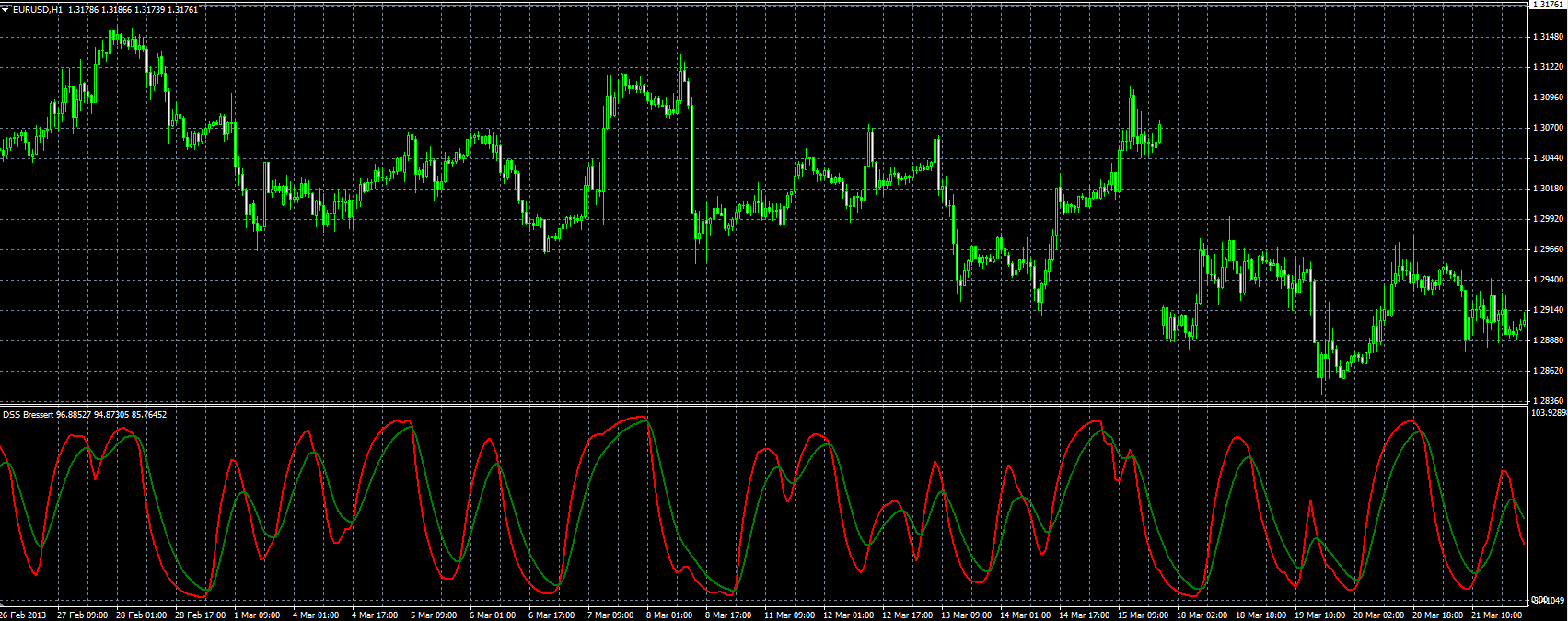Click the 6 Mar 17:00 time label
Image resolution: width=1568 pixels, height=621 pixels.
click(x=552, y=615)
